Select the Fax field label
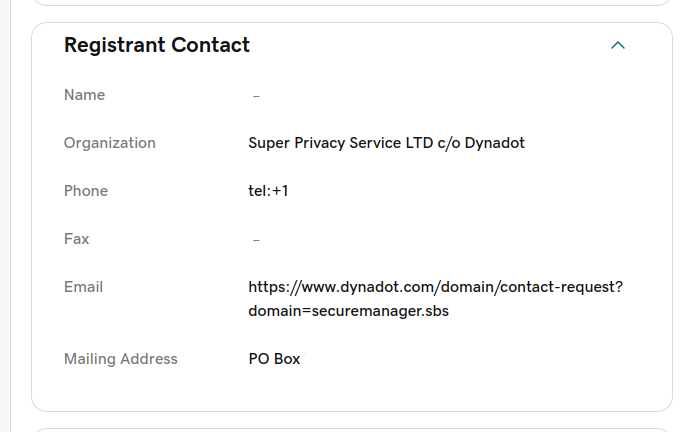 76,239
